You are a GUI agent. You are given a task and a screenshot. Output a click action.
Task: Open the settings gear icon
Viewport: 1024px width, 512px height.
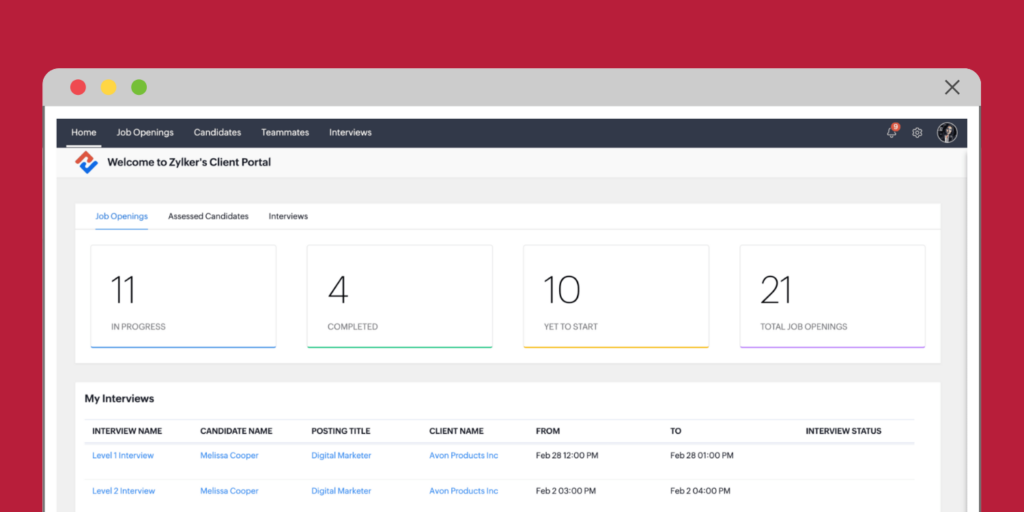coord(917,133)
